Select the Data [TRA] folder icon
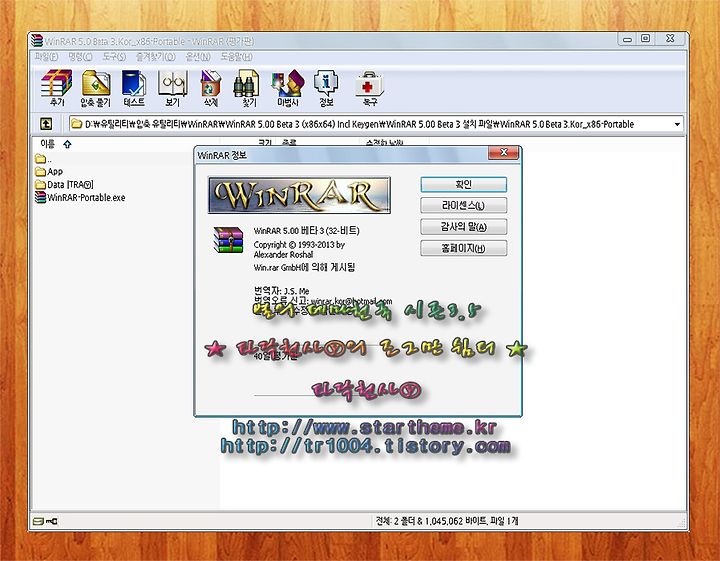Viewport: 720px width, 561px height. click(x=40, y=185)
